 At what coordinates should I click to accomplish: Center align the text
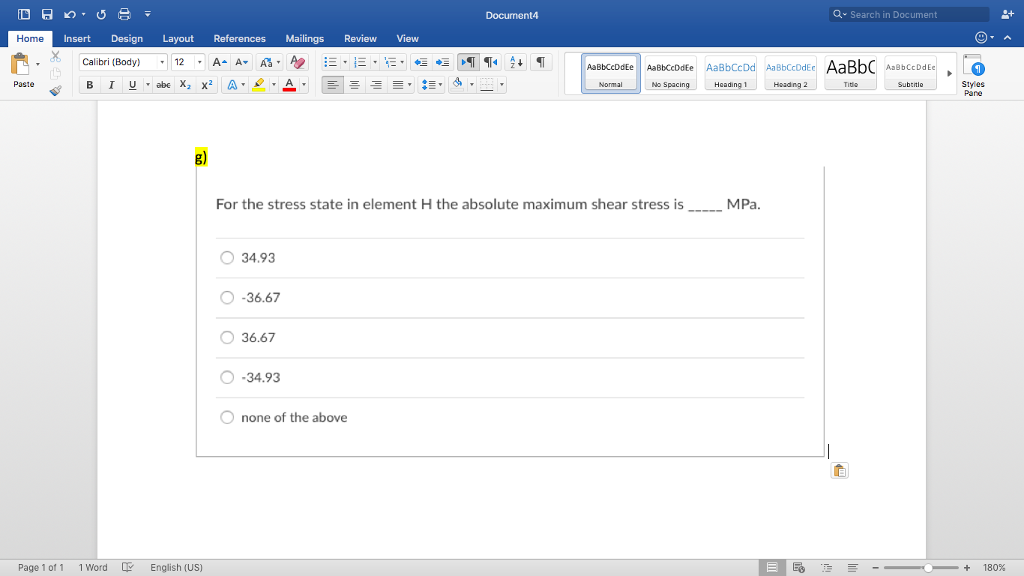[x=354, y=85]
